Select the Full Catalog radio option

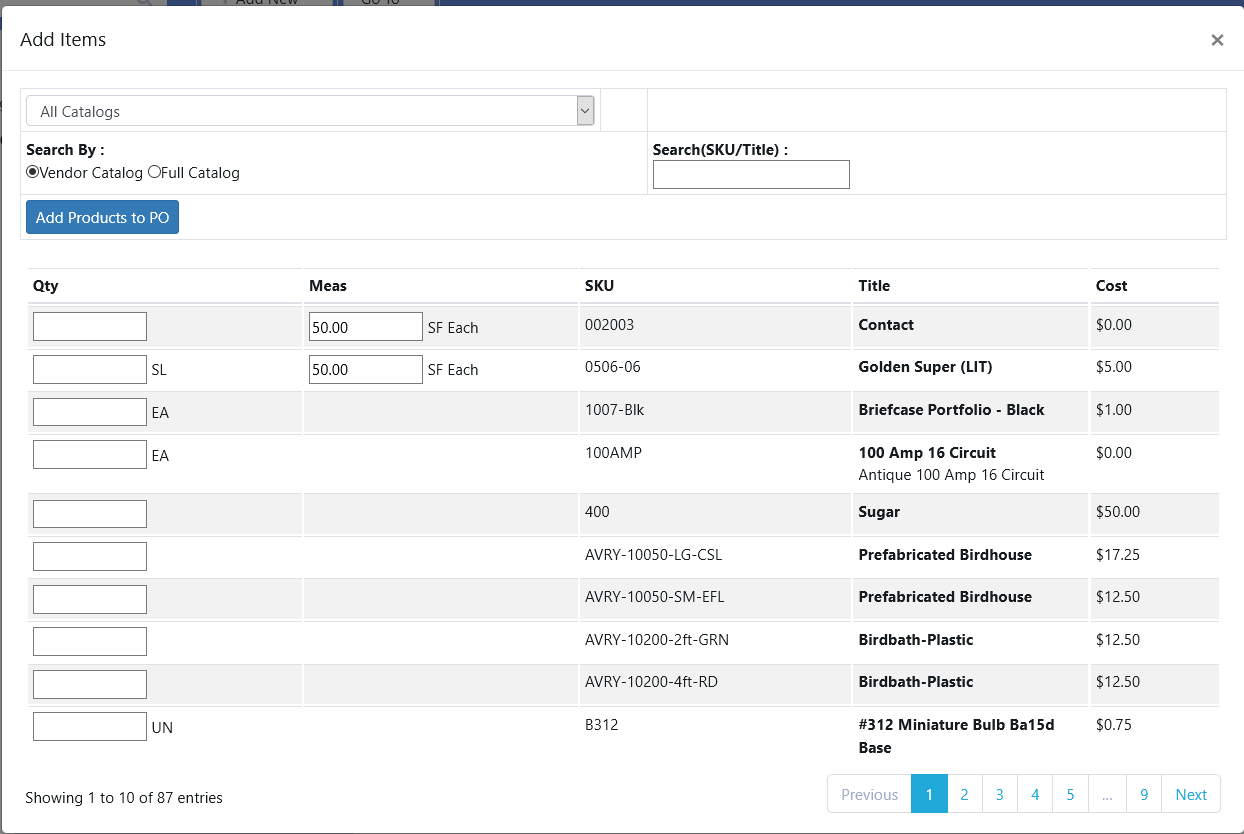tap(154, 172)
